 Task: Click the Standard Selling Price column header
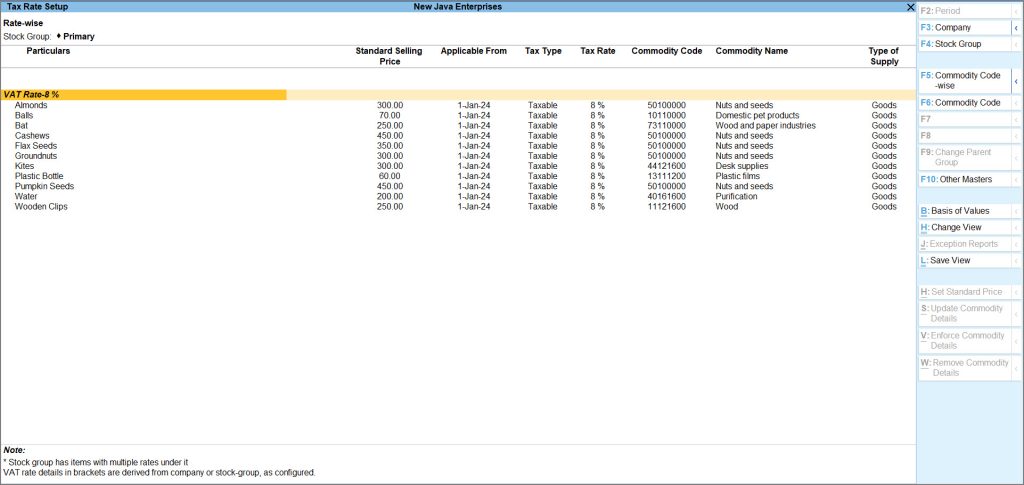click(x=389, y=56)
